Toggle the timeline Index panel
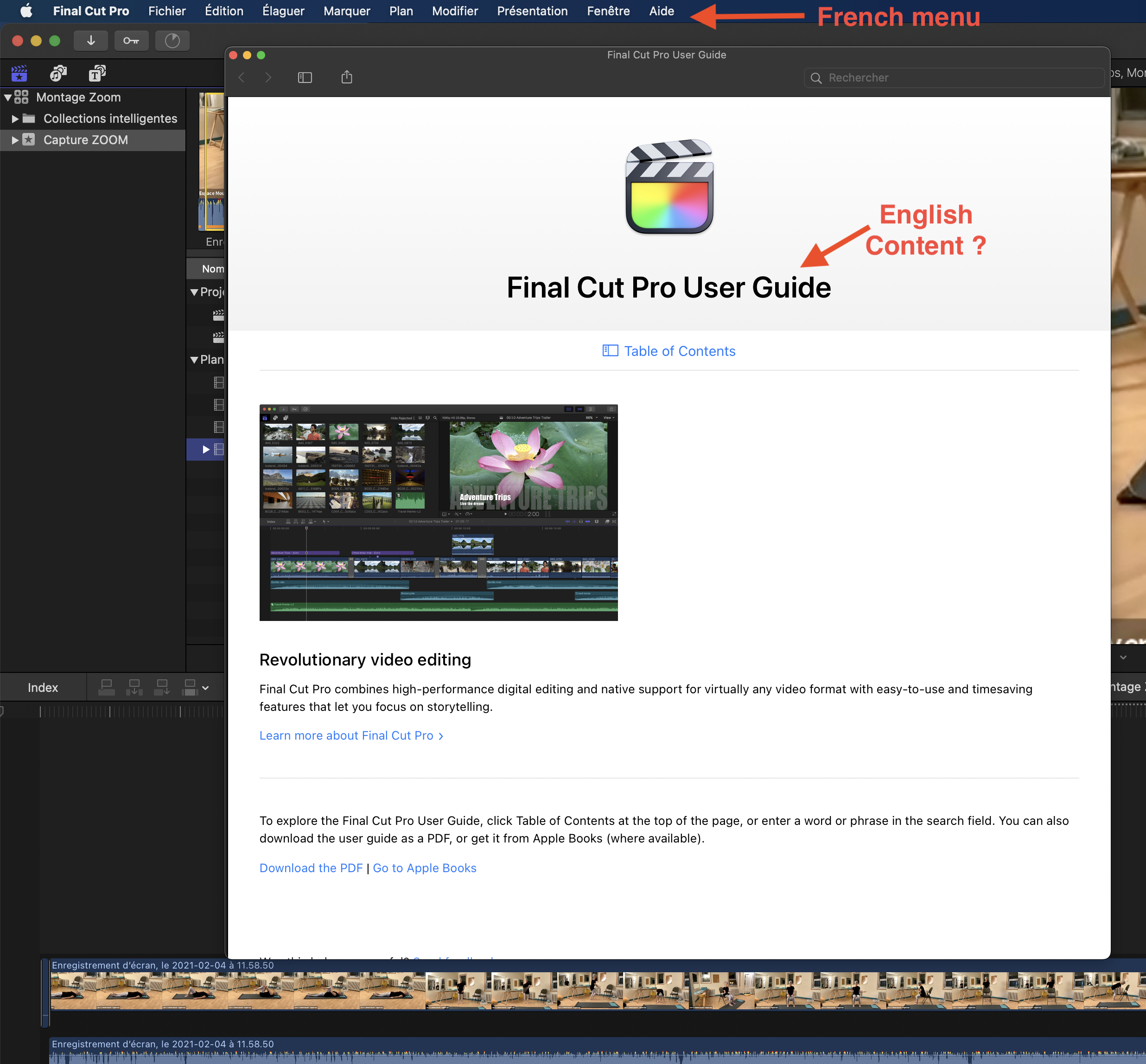 tap(43, 687)
